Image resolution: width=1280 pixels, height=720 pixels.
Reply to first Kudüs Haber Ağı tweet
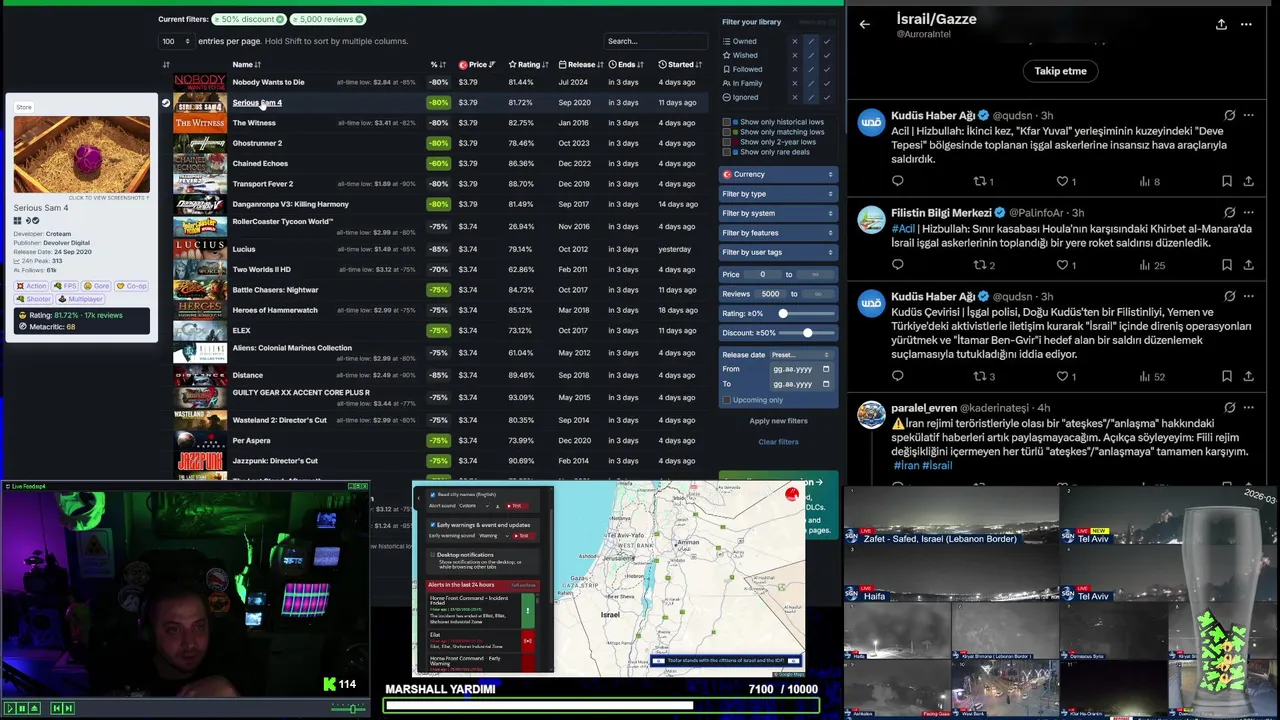tap(897, 181)
